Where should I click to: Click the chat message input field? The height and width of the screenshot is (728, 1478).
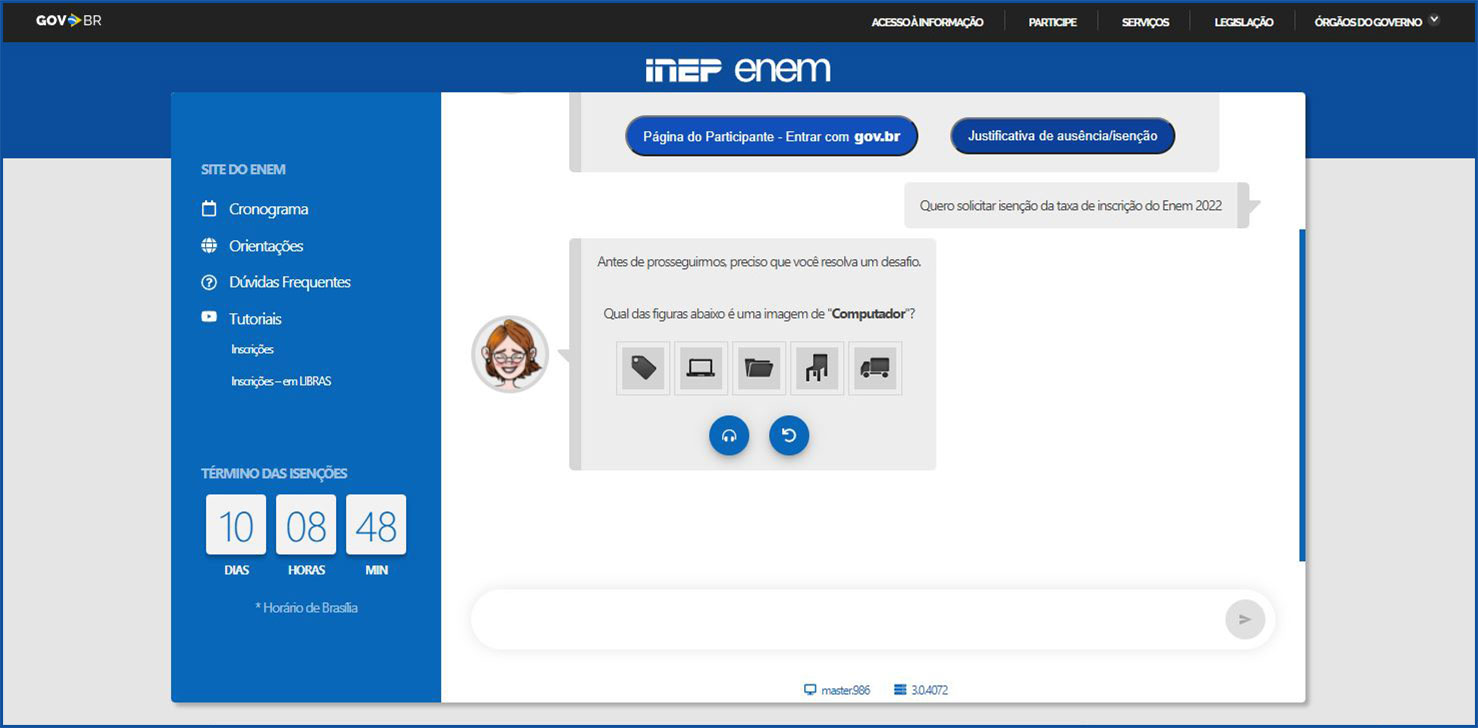click(845, 619)
